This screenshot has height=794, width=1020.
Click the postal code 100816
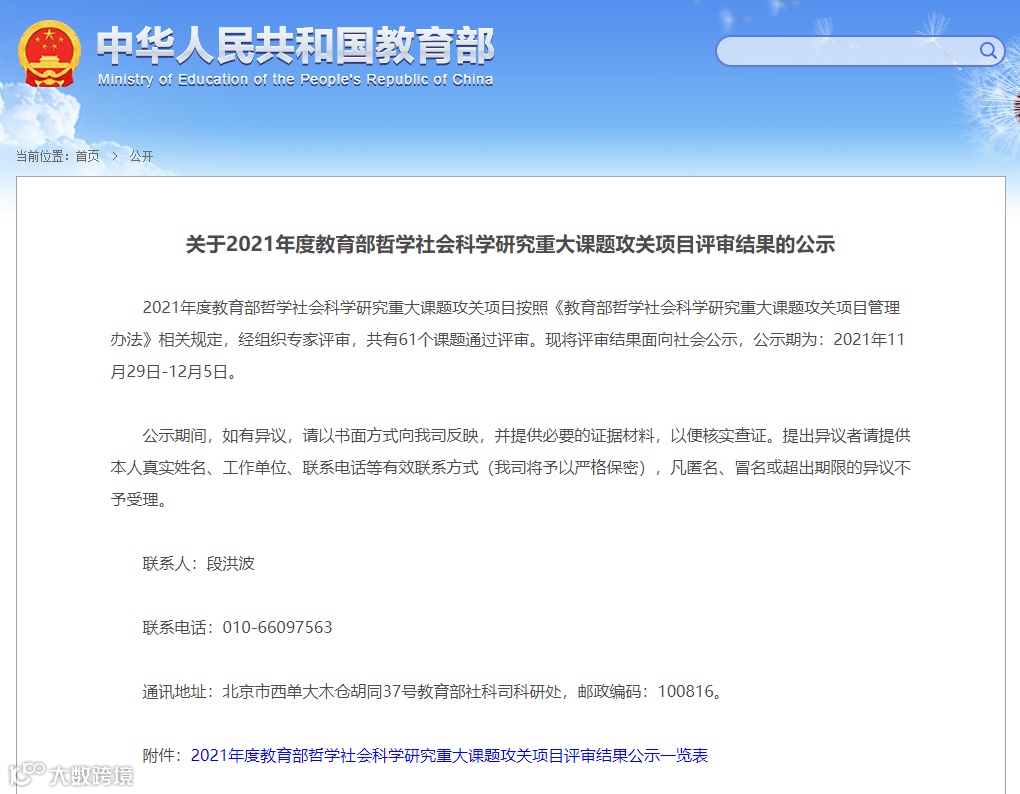pyautogui.click(x=686, y=691)
